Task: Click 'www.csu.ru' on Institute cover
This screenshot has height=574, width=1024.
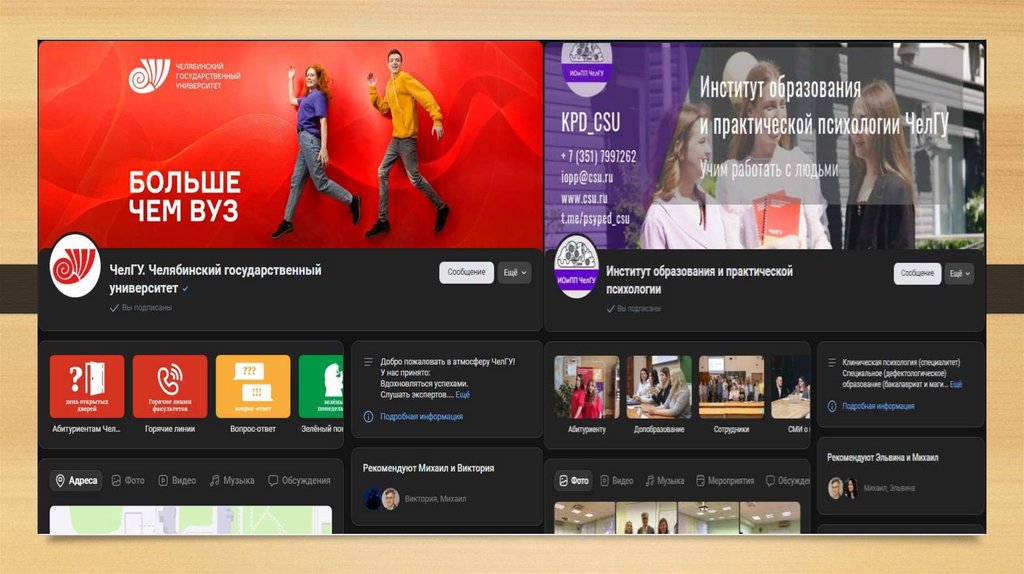Action: 584,198
